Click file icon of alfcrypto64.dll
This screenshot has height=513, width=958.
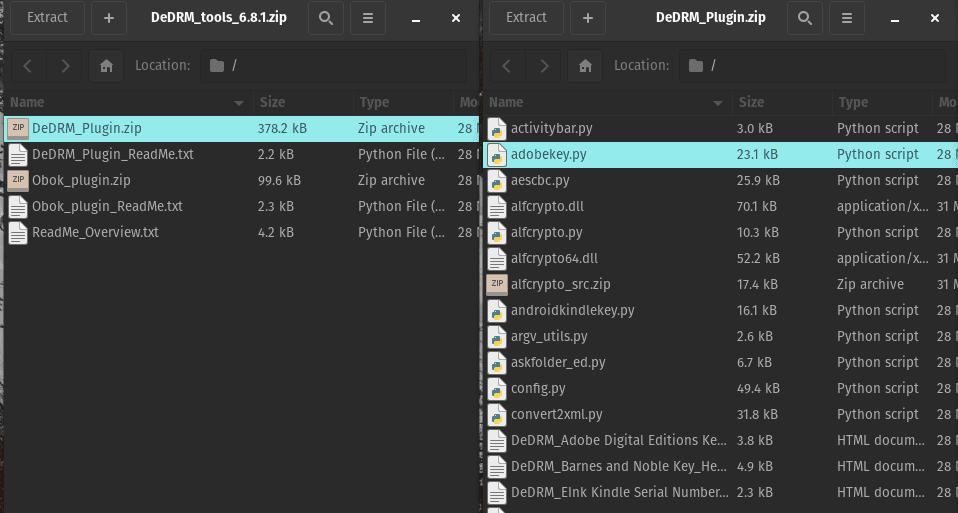coord(497,258)
